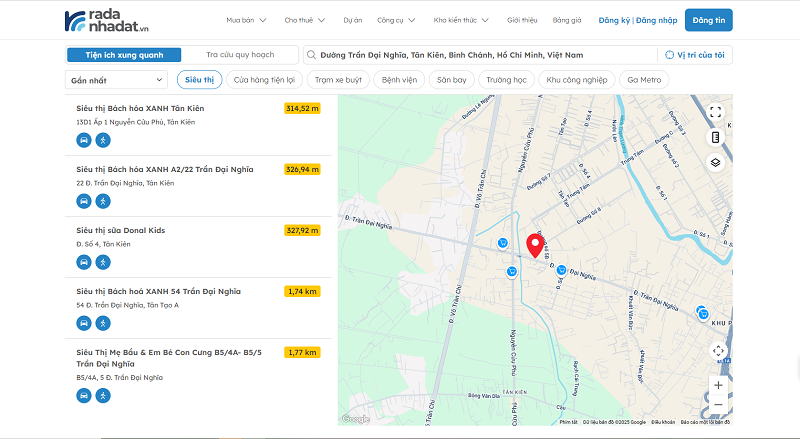Image resolution: width=800 pixels, height=439 pixels.
Task: Open Siêu Thị Mẹ Bầu & Em Bé result
Action: [169, 358]
